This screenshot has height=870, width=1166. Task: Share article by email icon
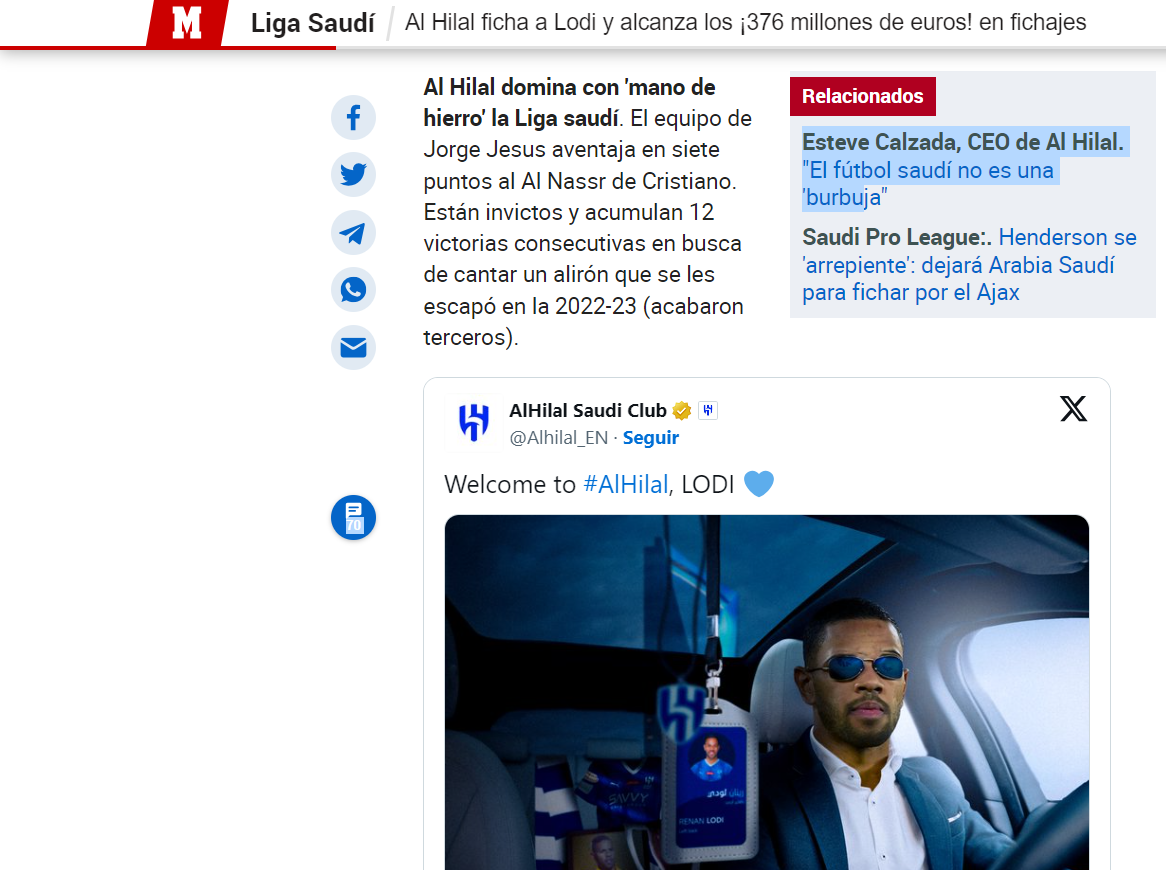click(x=353, y=347)
